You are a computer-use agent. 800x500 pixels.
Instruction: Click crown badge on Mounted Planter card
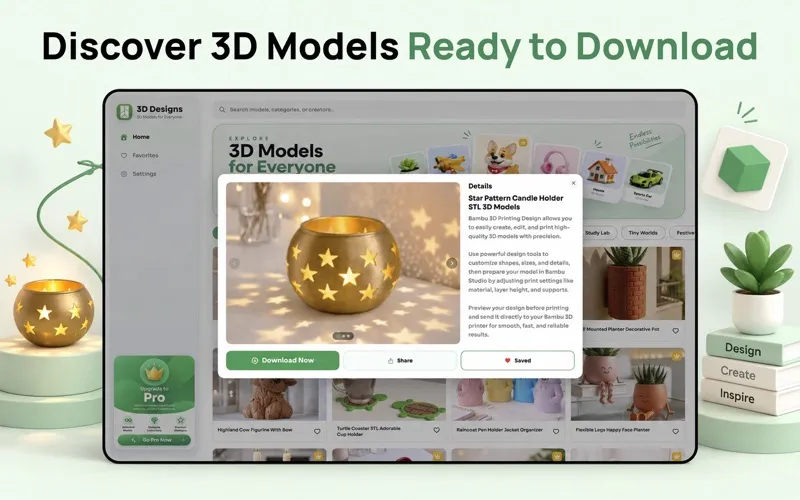coord(677,255)
